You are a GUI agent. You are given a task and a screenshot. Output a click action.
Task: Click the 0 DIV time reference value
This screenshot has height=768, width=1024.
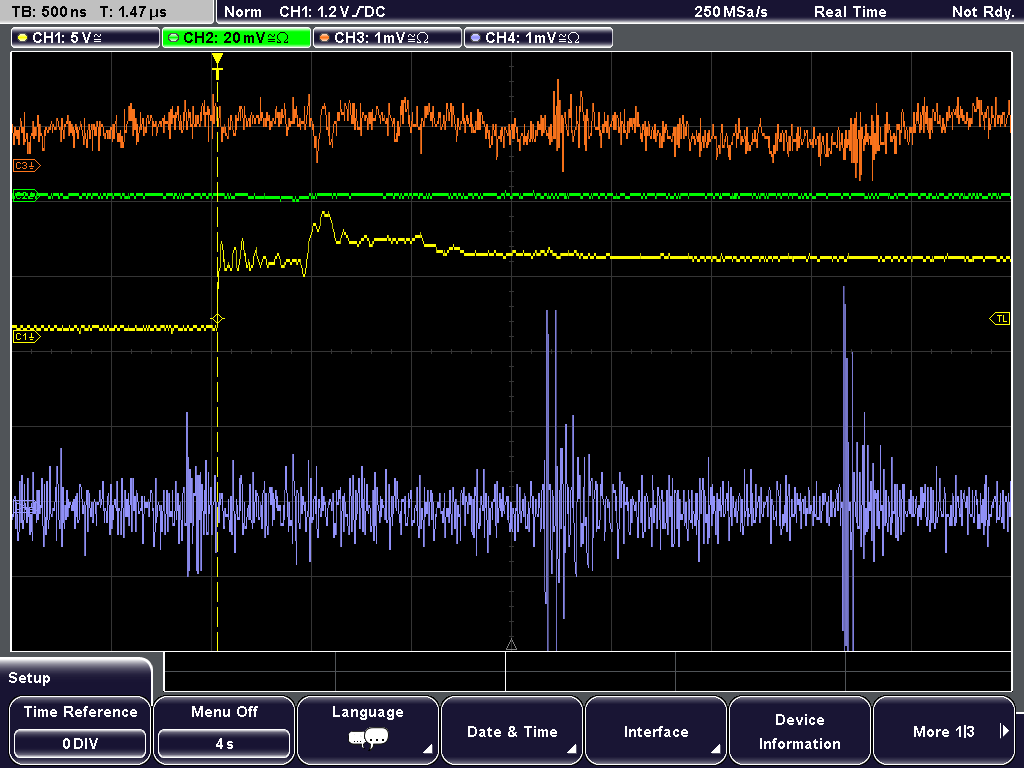click(80, 744)
